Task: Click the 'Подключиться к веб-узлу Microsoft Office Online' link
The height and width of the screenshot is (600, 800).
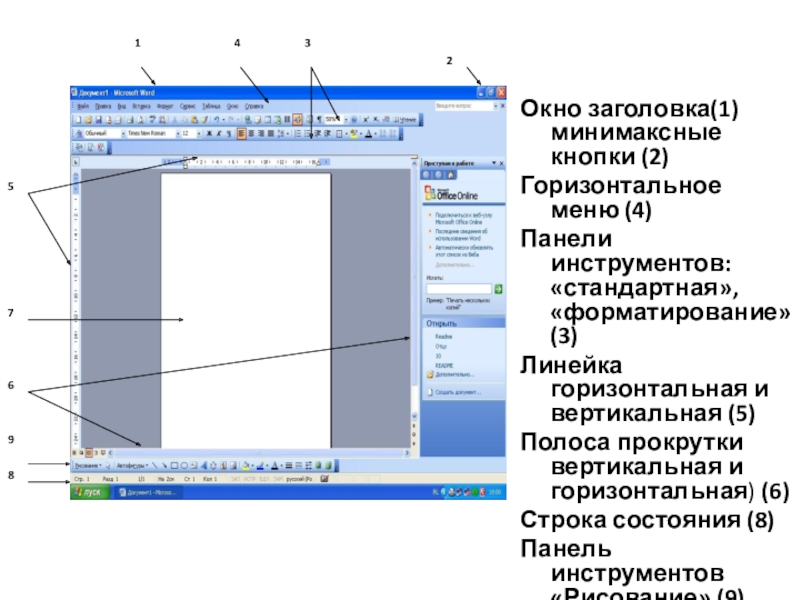Action: (x=463, y=218)
